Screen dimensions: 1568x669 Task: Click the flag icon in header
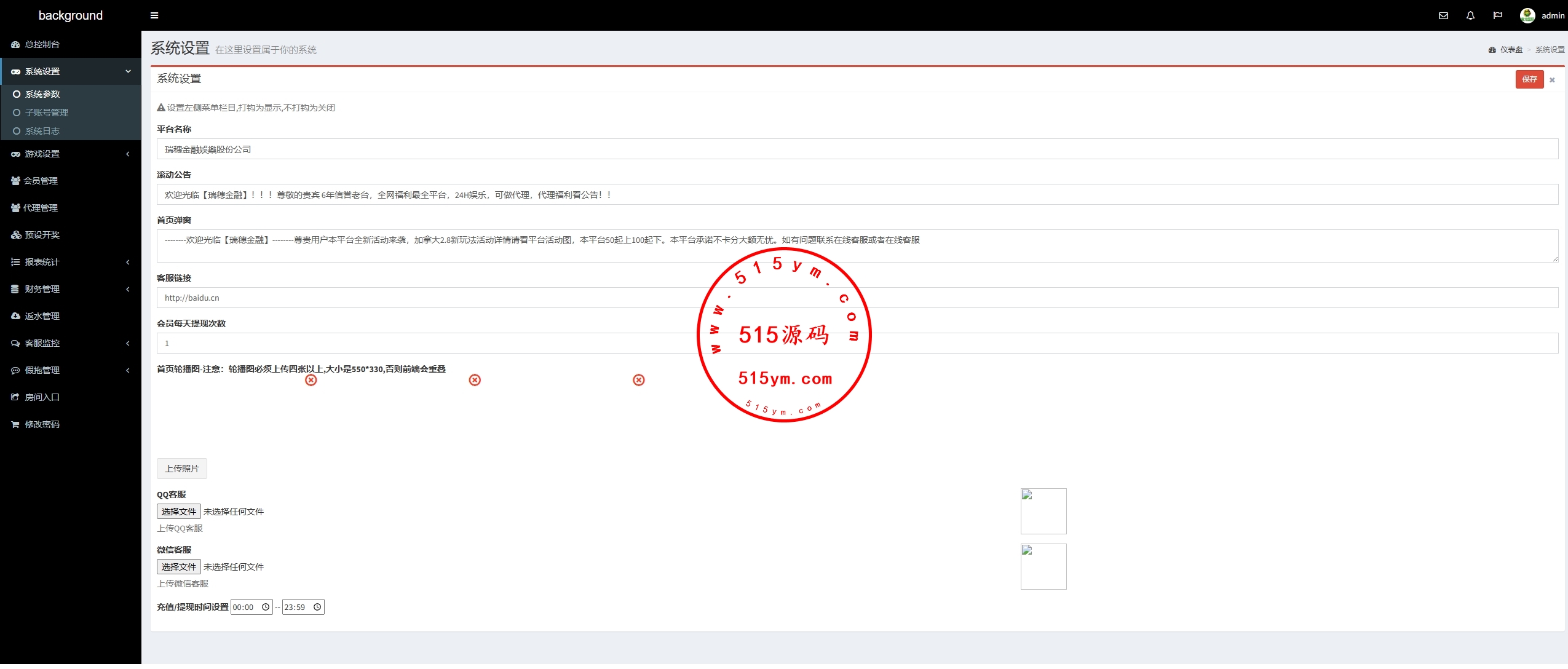[x=1497, y=15]
